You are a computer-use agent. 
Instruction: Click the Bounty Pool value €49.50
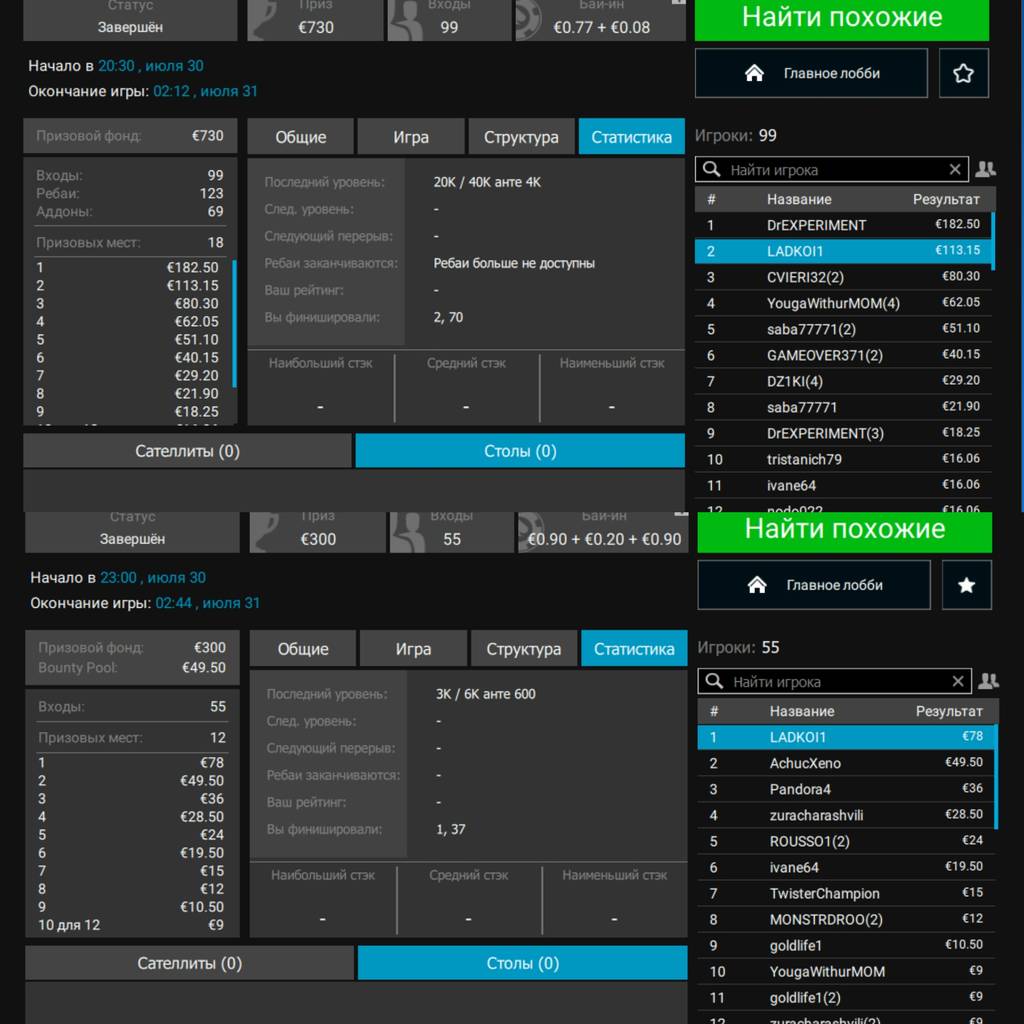coord(204,667)
